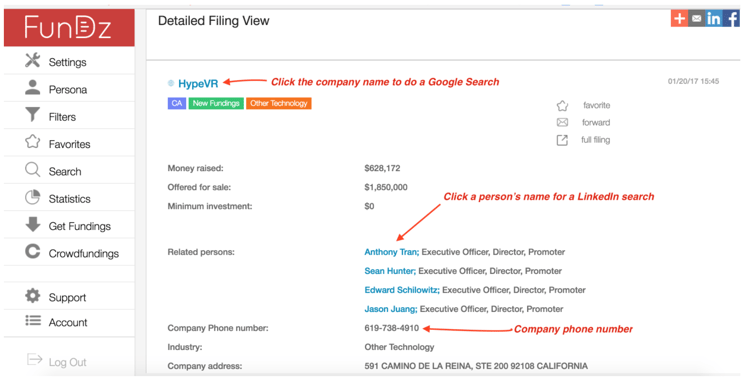Click the Persona person icon
The width and height of the screenshot is (750, 379).
[33, 88]
